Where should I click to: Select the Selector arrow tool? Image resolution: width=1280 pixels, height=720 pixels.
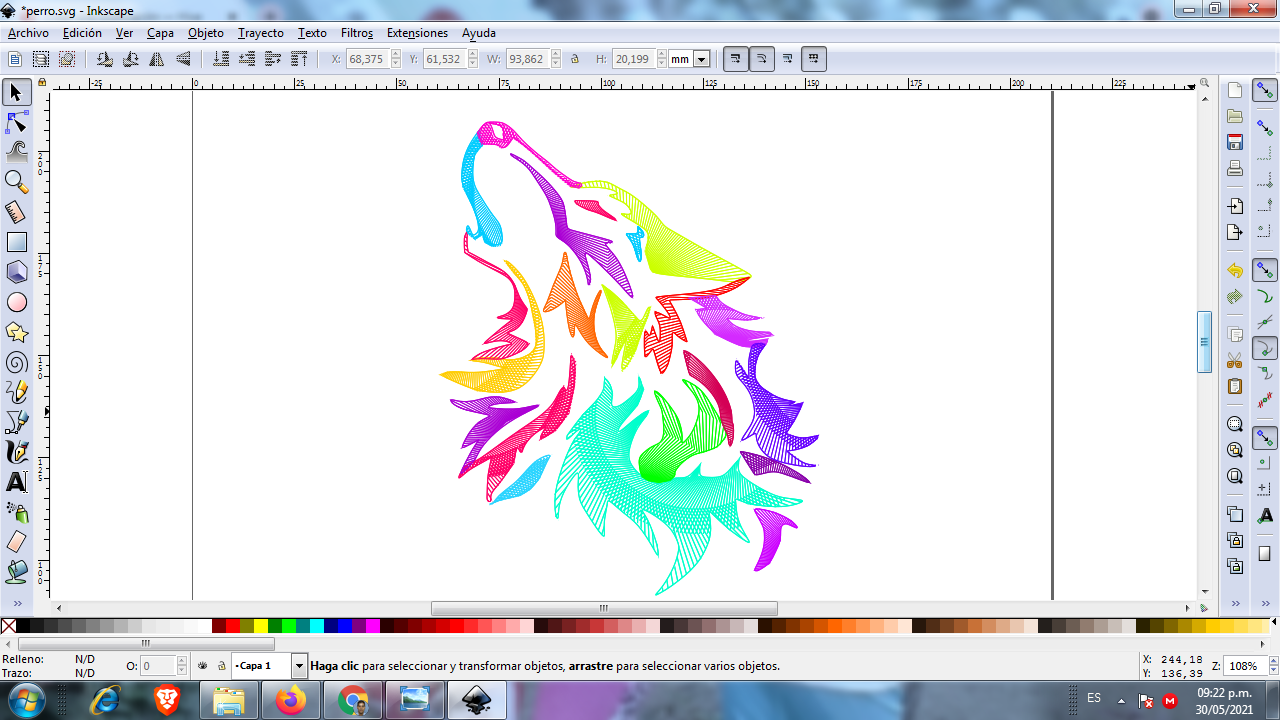16,93
